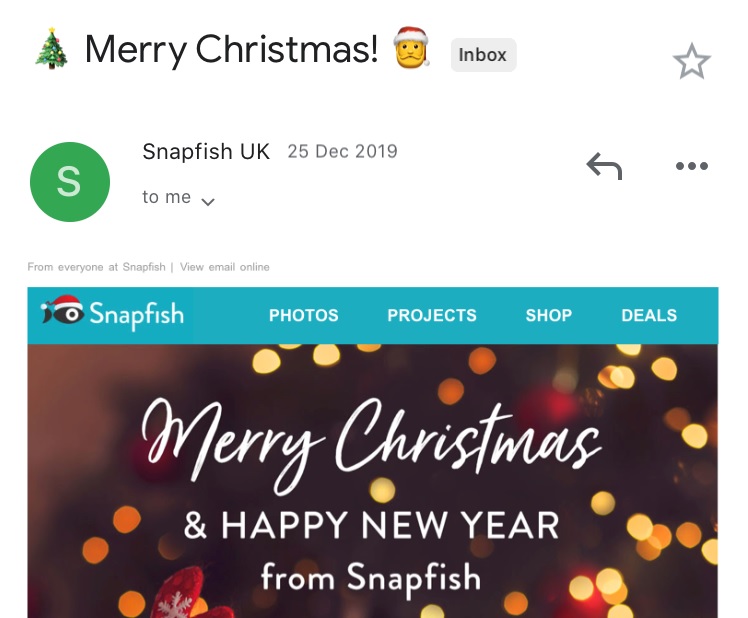Open the green S sender avatar
The height and width of the screenshot is (618, 748).
tap(70, 182)
